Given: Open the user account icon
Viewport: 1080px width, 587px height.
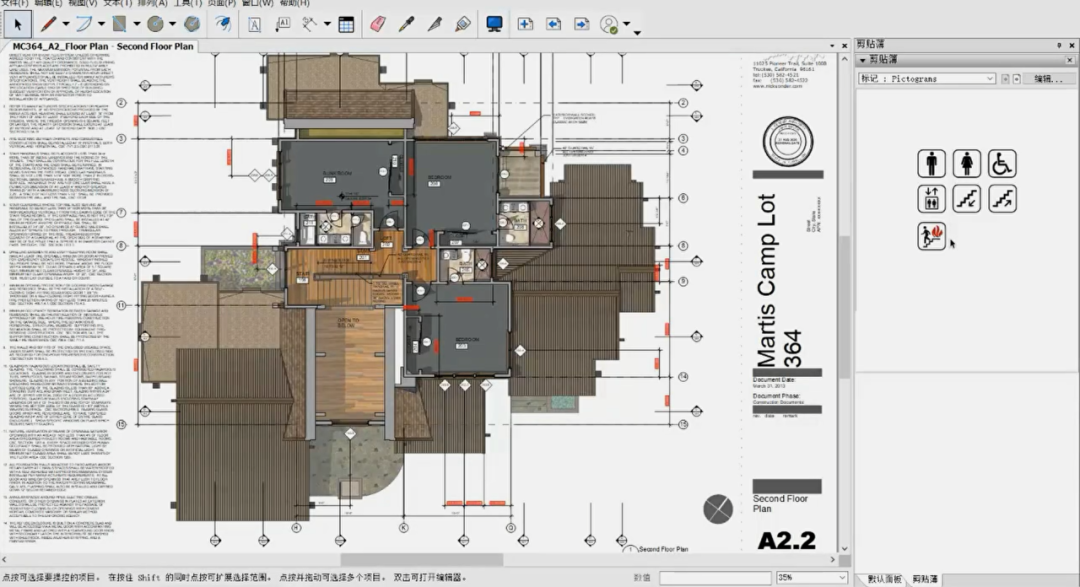Looking at the screenshot, I should pyautogui.click(x=609, y=25).
